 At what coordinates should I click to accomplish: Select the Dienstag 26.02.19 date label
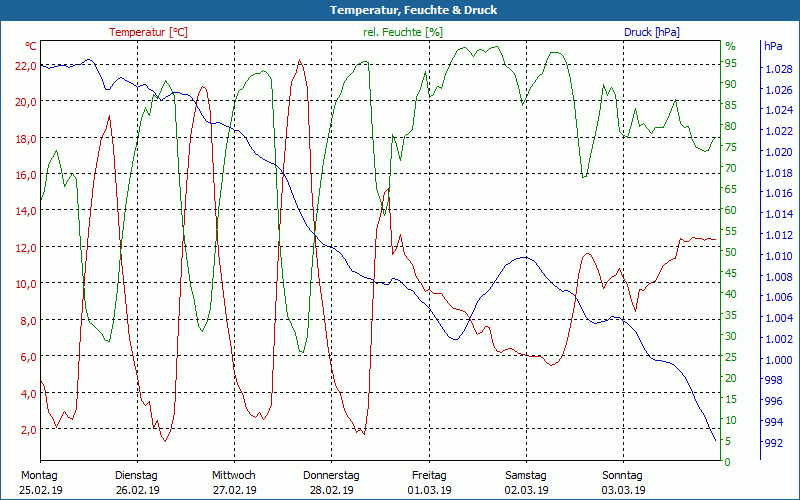137,483
